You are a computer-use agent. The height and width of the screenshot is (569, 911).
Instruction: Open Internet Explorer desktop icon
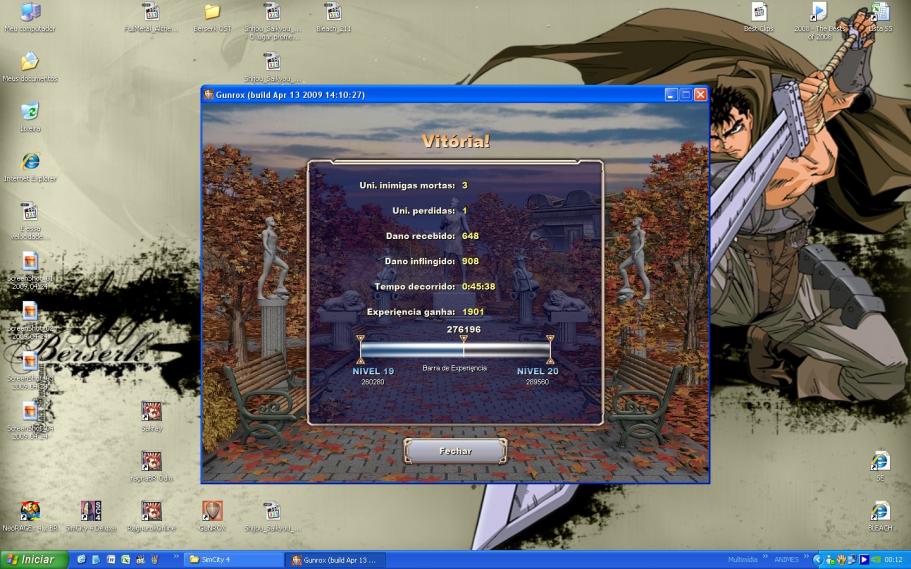(30, 162)
